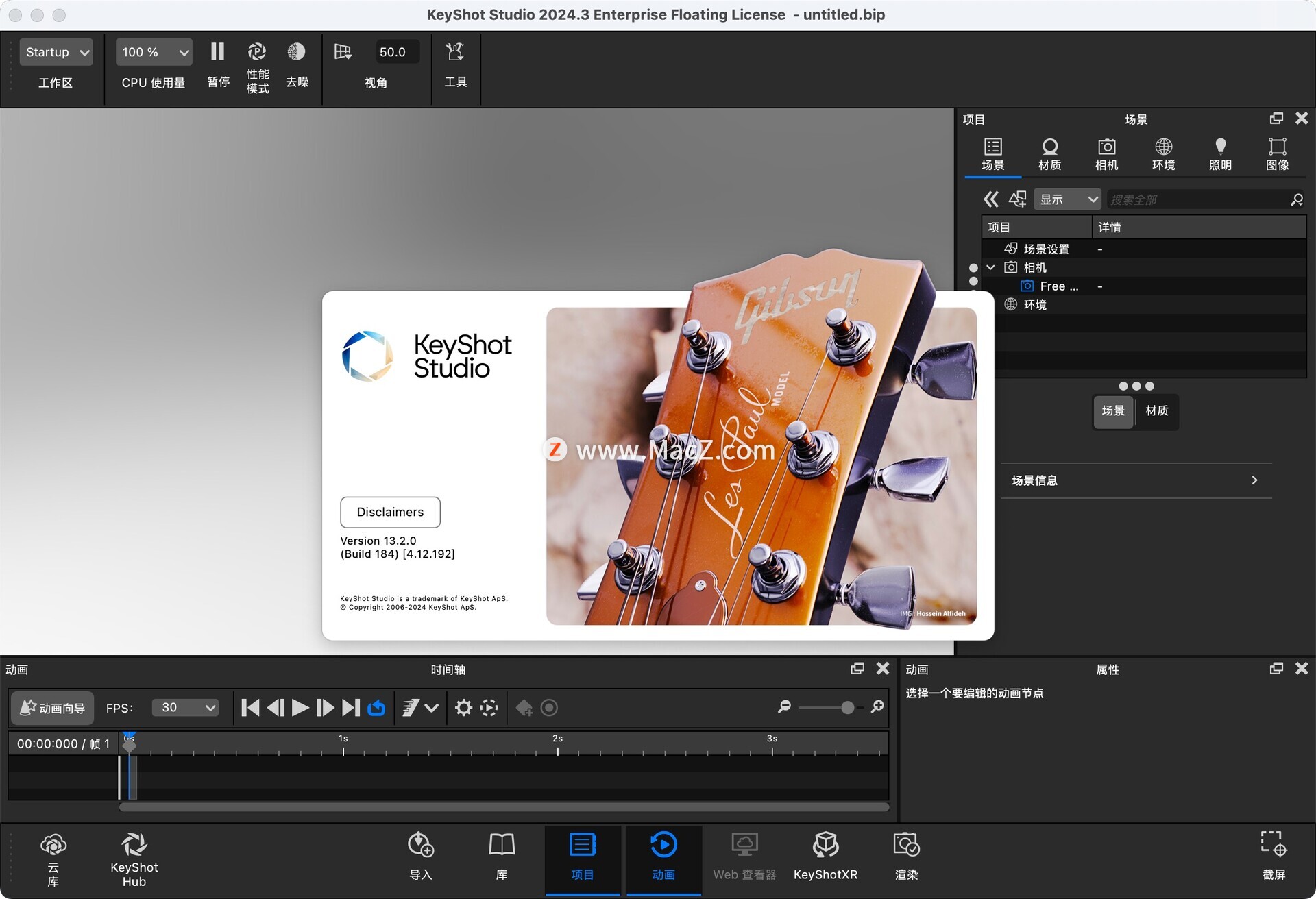Zoom out the timeline with left magnifier
The height and width of the screenshot is (899, 1316).
785,706
